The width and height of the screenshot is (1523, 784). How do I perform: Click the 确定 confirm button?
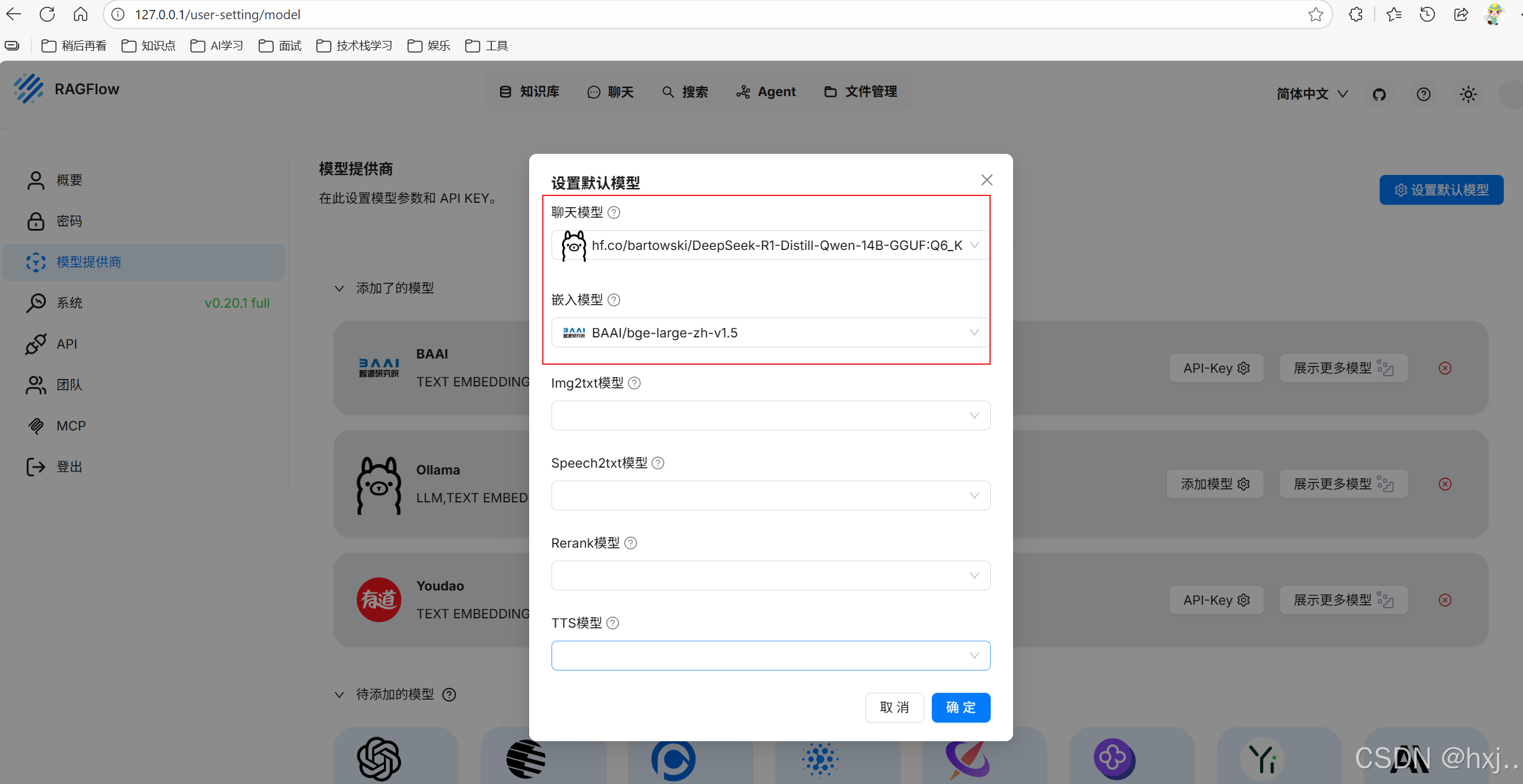coord(961,708)
